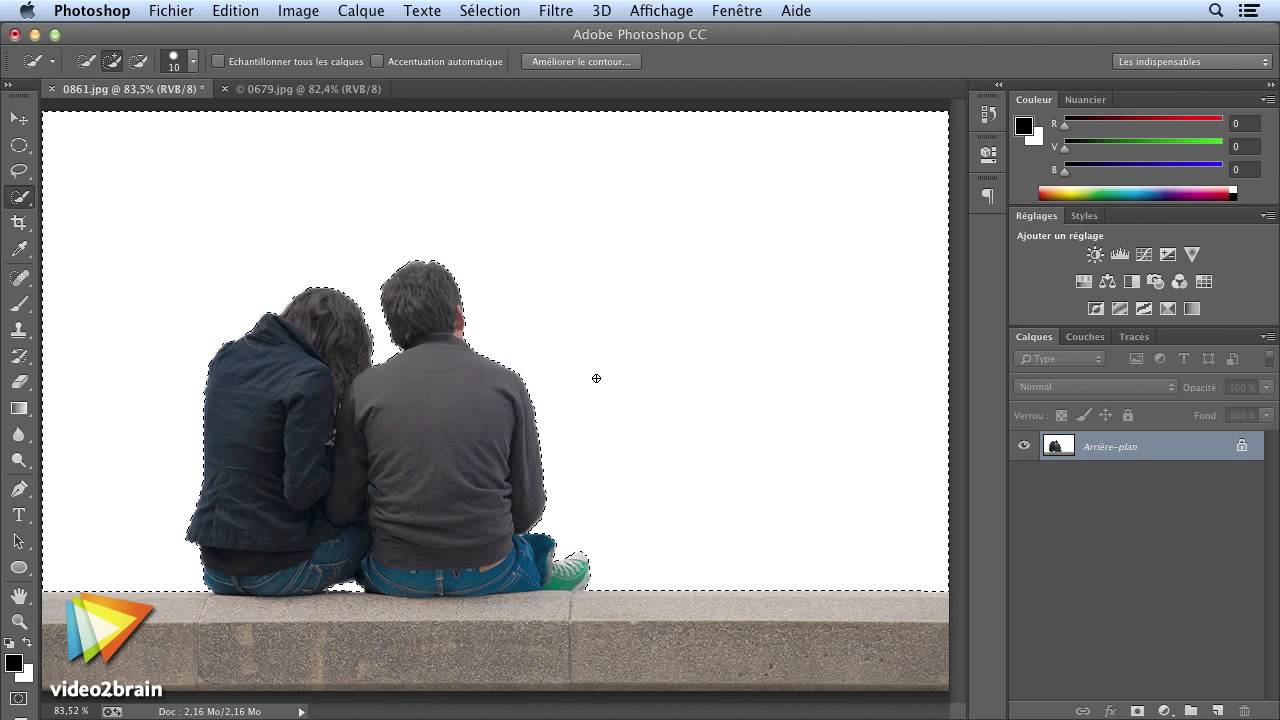Open the Réglages panel flyout menu
Viewport: 1280px width, 720px height.
click(x=1267, y=216)
